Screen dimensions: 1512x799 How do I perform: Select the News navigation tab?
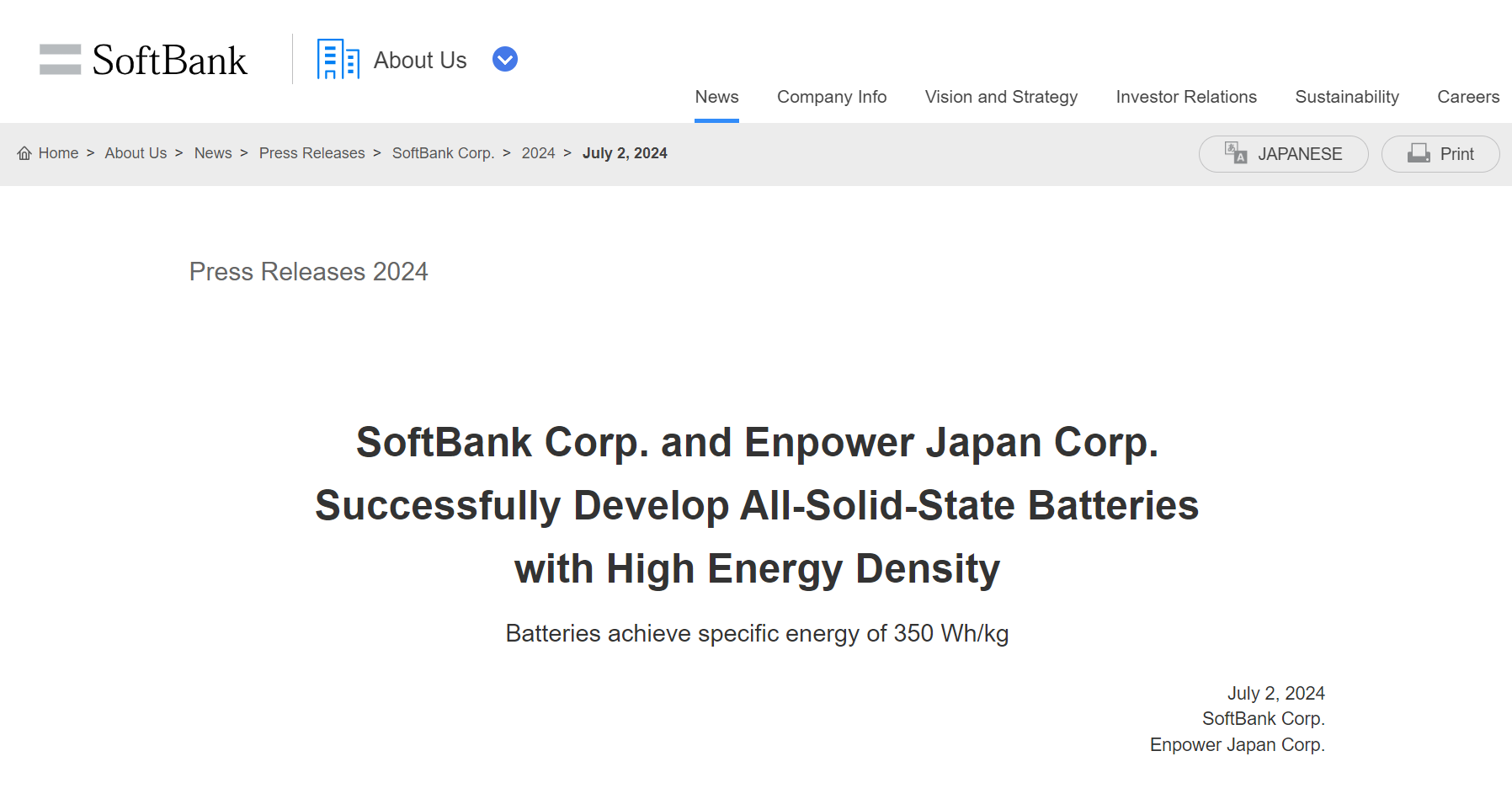click(x=716, y=97)
